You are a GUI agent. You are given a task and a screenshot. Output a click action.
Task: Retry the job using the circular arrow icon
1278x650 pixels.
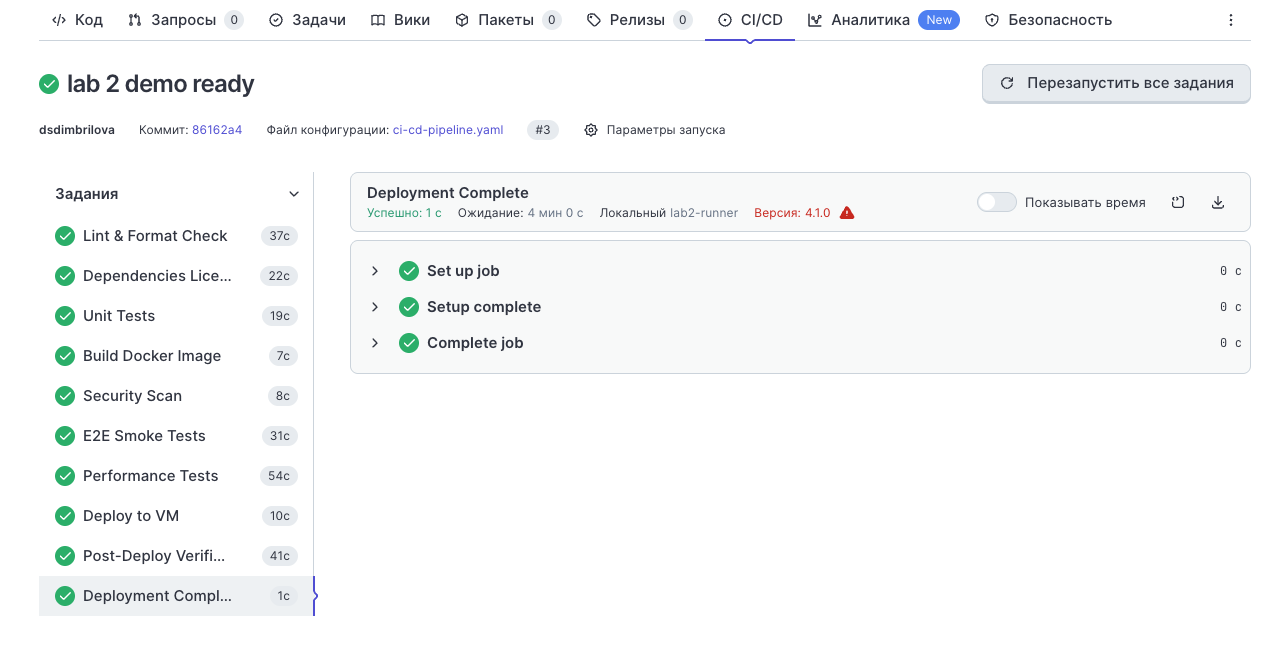(1178, 201)
